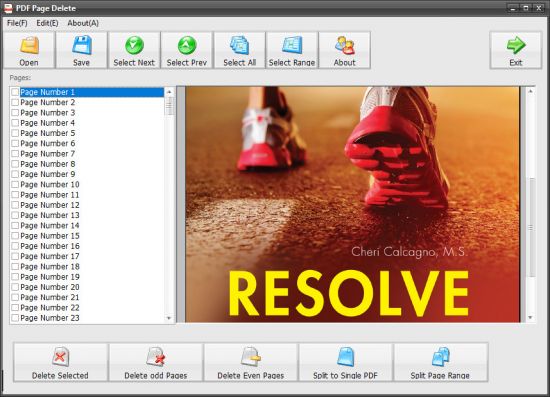Tick the Page Number 5 checkbox
Viewport: 550px width, 397px height.
(15, 133)
